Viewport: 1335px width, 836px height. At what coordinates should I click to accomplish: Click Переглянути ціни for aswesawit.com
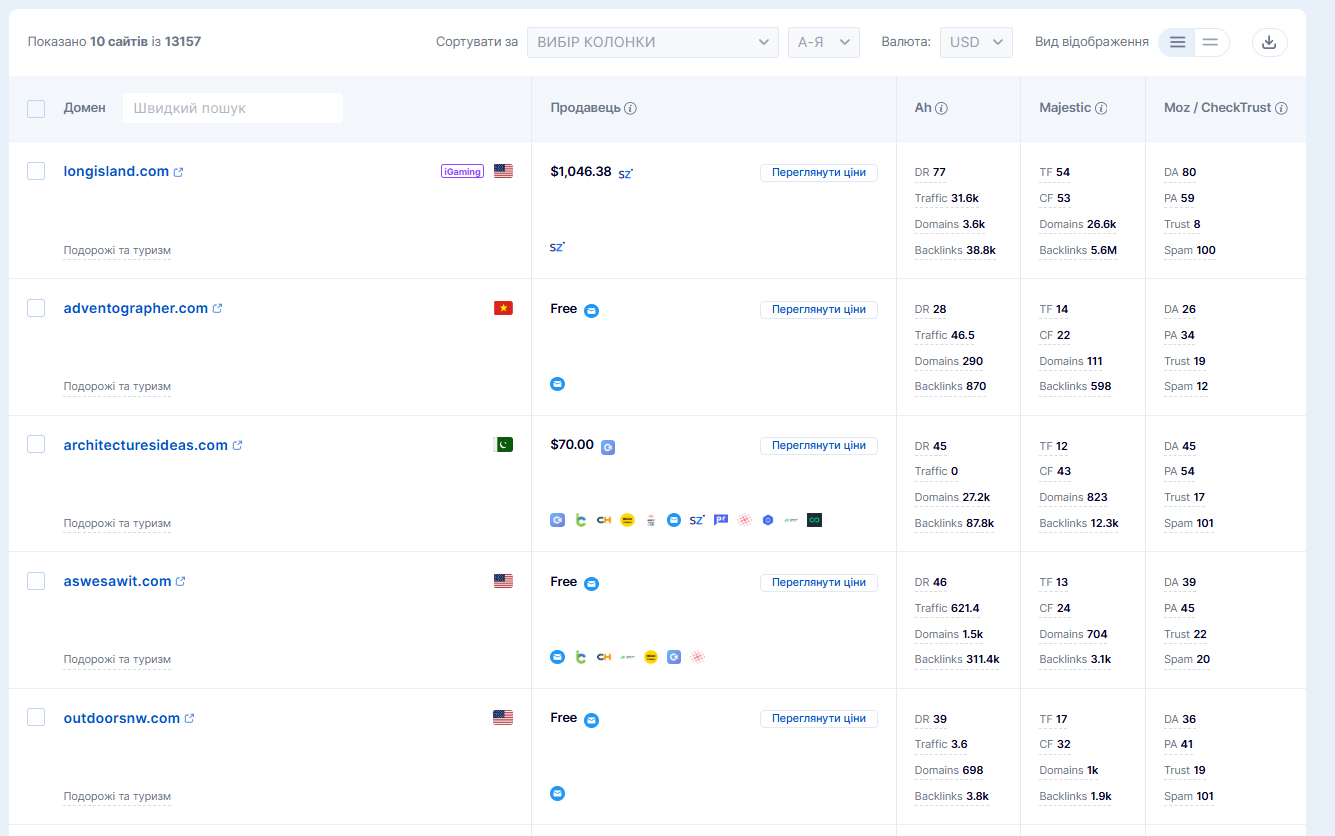[819, 582]
